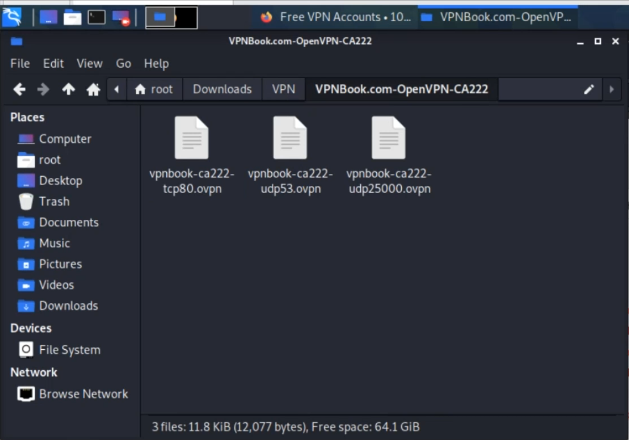Select the vpnbook-ca222-tcp80.ovpn file
Viewport: 629px width, 440px height.
[x=192, y=155]
